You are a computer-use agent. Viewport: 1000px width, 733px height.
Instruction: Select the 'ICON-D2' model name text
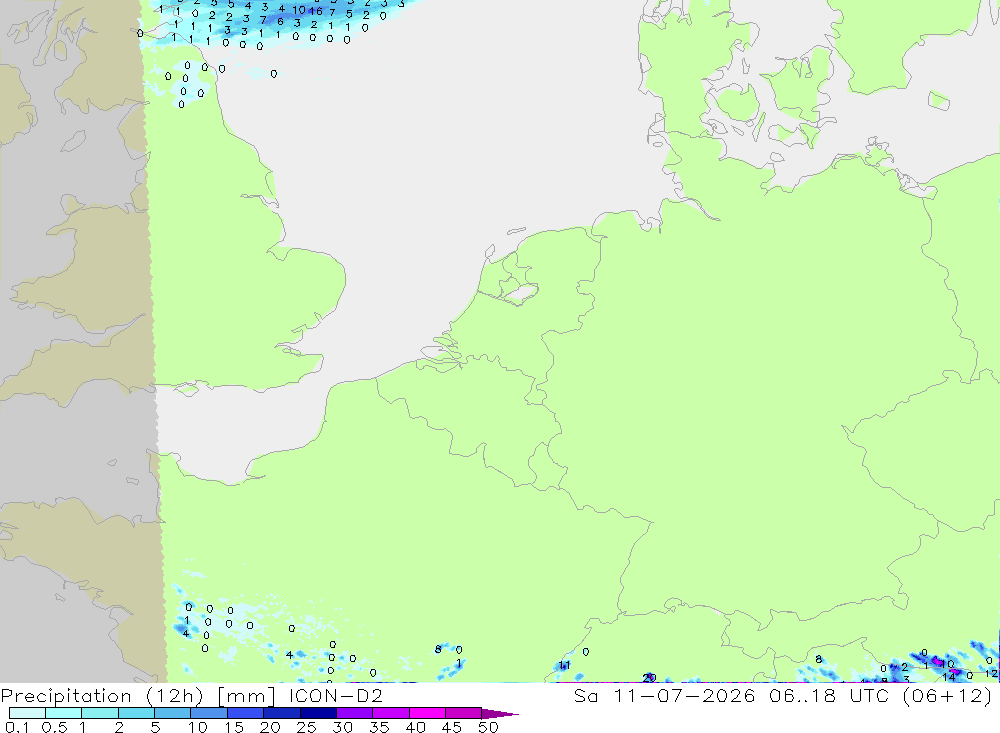[x=335, y=695]
